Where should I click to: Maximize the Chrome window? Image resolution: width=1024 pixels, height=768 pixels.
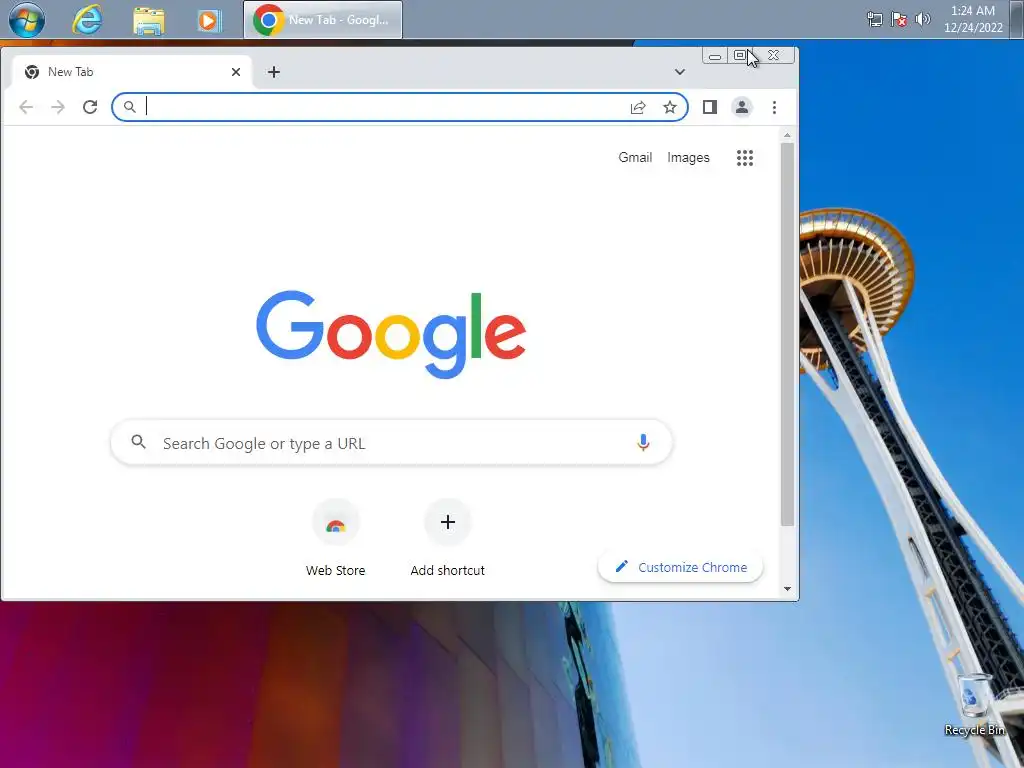tap(739, 56)
